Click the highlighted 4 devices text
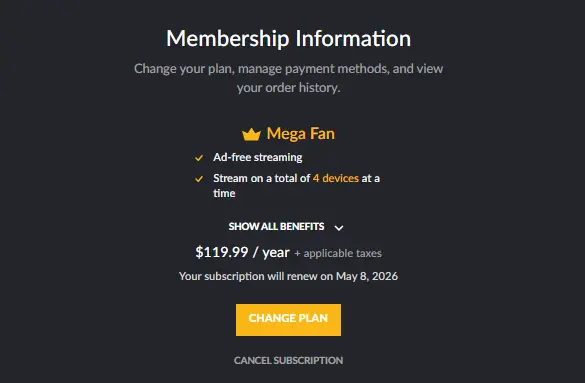Image resolution: width=585 pixels, height=383 pixels. pyautogui.click(x=336, y=178)
